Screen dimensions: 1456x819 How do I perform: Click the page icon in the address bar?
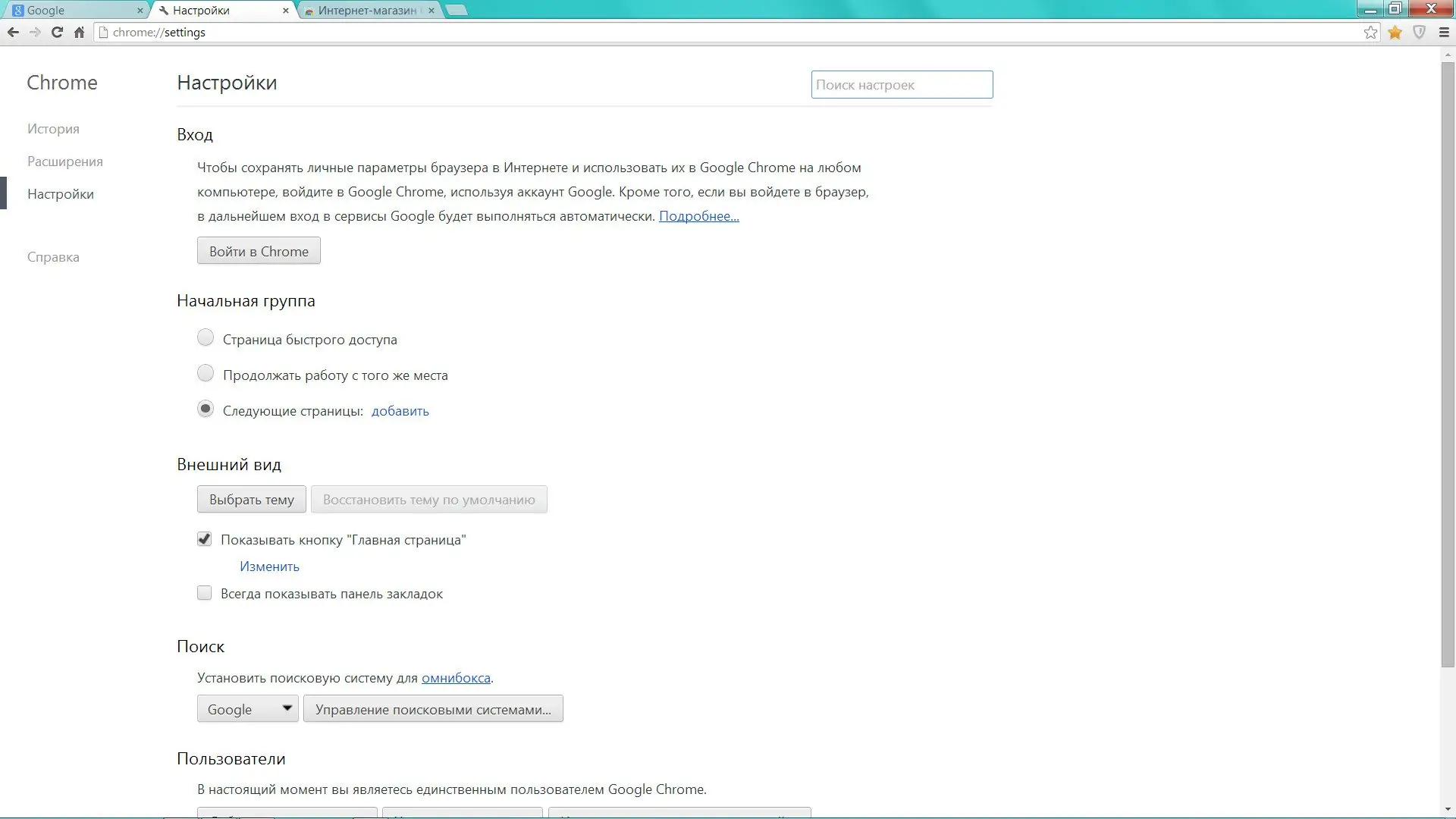[104, 32]
